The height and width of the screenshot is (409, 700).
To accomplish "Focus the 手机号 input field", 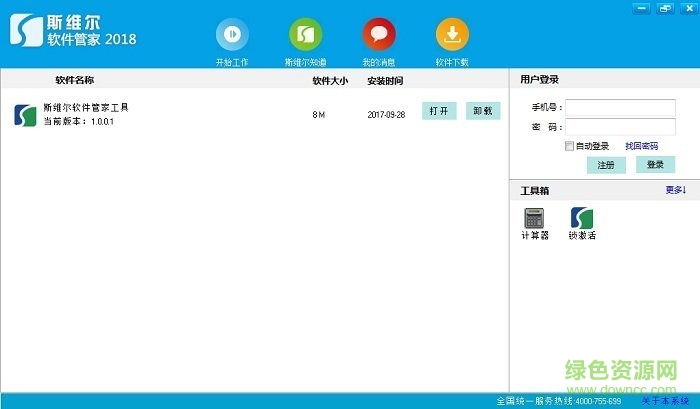I will (x=620, y=108).
